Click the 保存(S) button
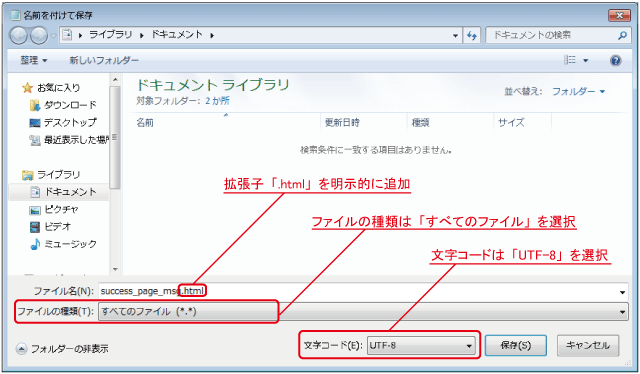The image size is (640, 374). point(516,345)
